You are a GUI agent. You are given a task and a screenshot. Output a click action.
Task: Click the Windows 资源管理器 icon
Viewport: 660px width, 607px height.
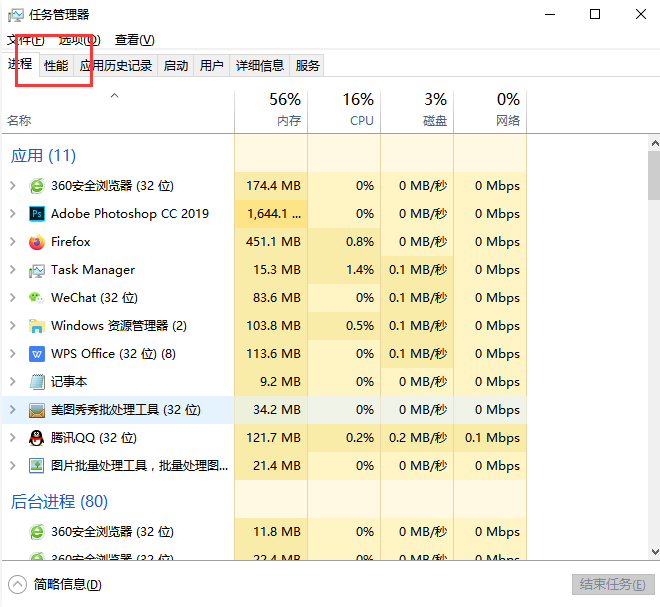37,326
